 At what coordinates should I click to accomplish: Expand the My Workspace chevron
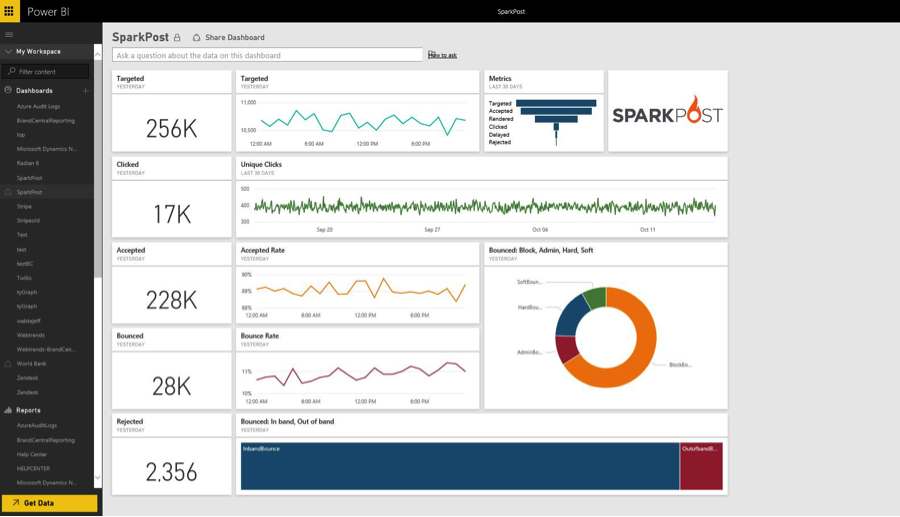[x=8, y=51]
